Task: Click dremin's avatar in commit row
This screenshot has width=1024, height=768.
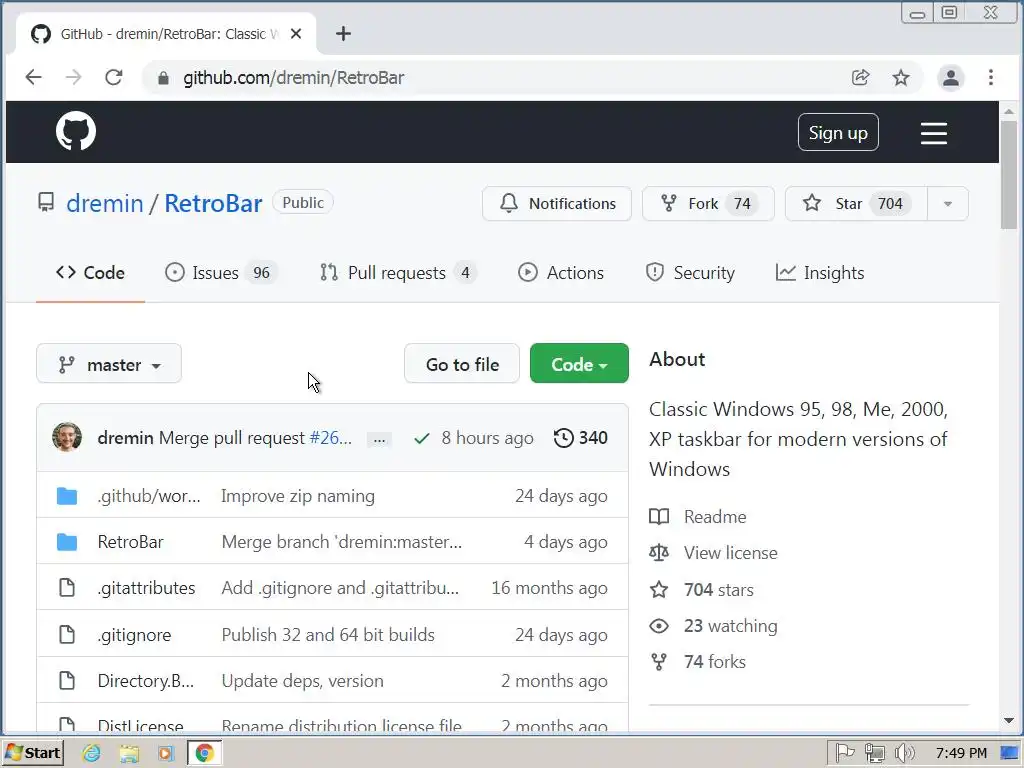Action: 67,437
